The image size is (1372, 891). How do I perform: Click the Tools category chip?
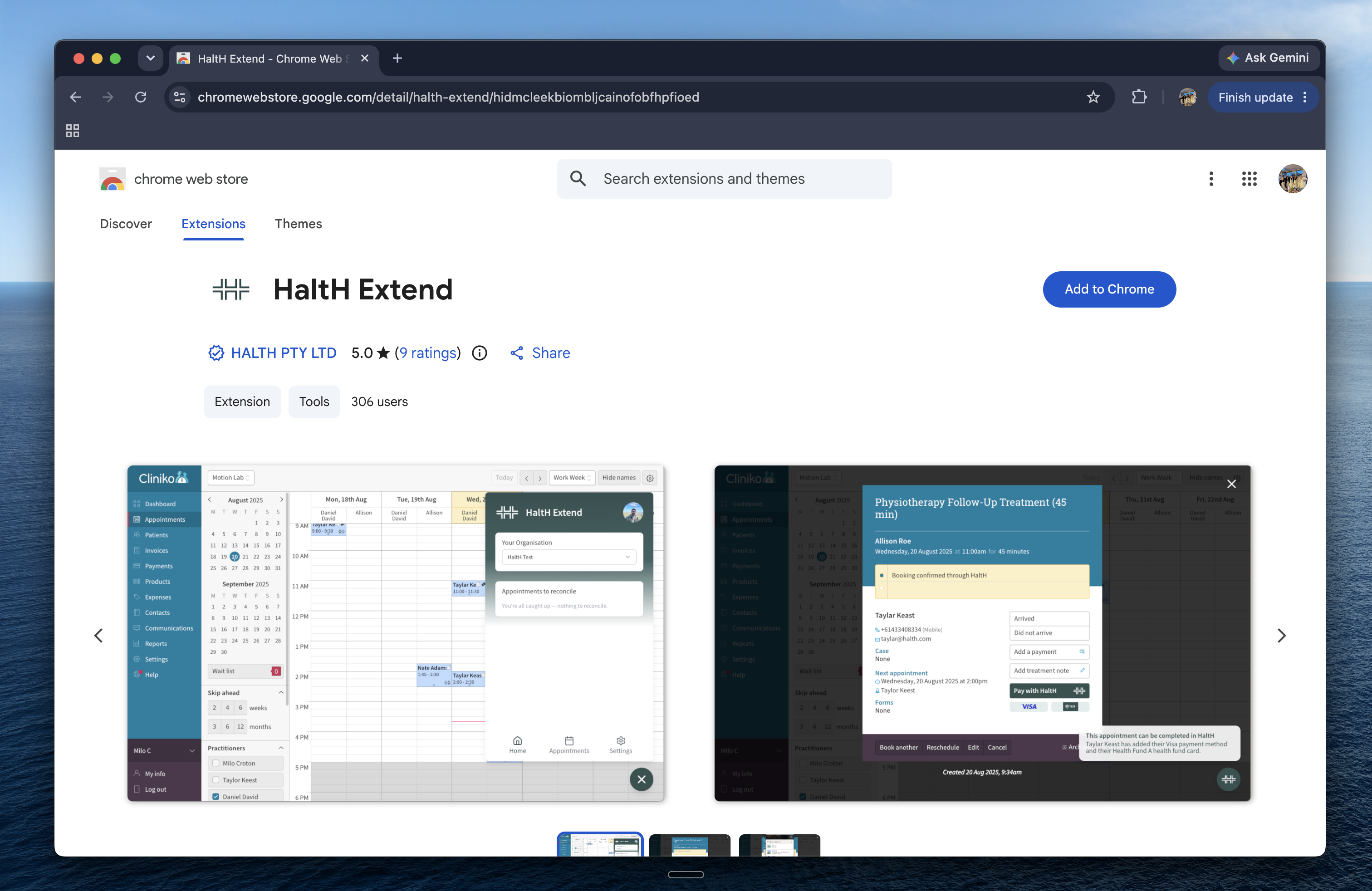coord(314,401)
